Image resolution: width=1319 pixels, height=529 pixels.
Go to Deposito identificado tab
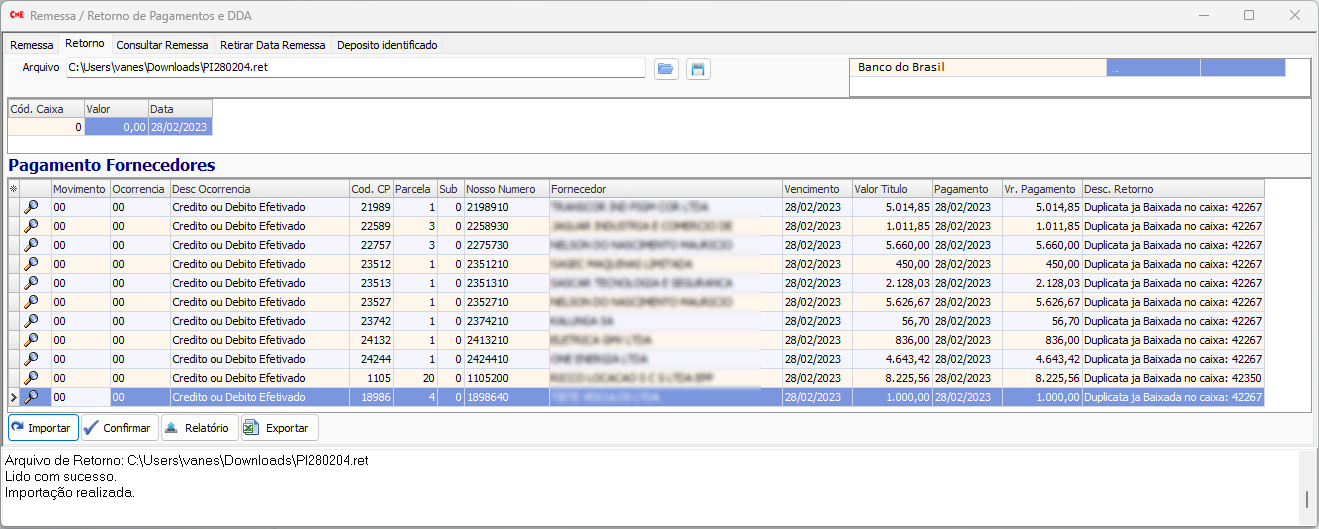(x=387, y=45)
